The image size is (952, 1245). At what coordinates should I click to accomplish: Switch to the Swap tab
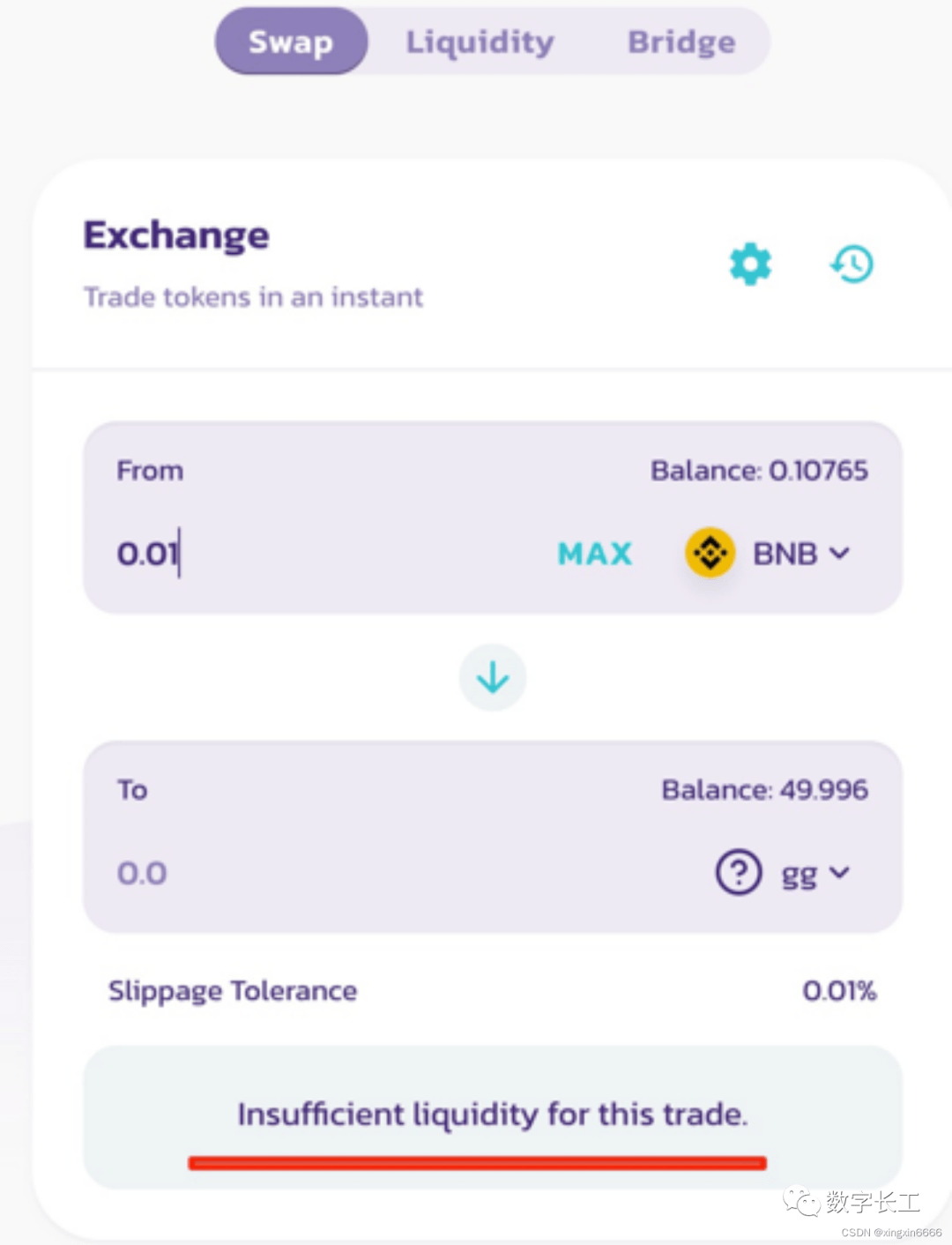pos(291,41)
